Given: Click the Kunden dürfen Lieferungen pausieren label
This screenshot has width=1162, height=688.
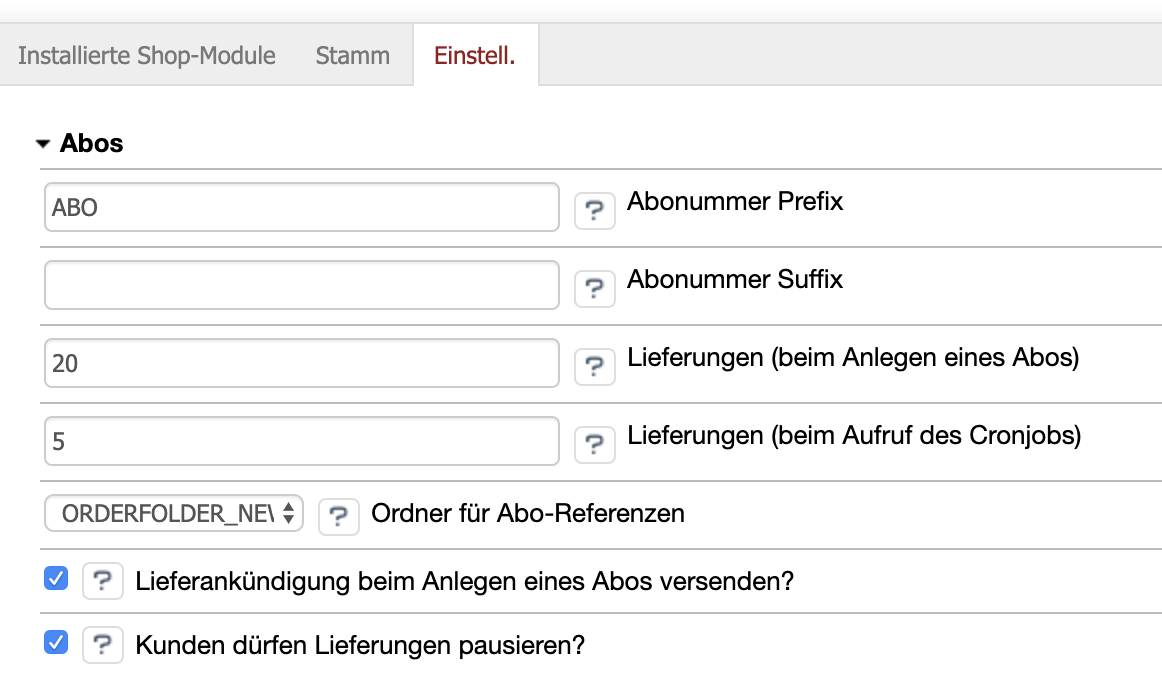Looking at the screenshot, I should pos(360,646).
